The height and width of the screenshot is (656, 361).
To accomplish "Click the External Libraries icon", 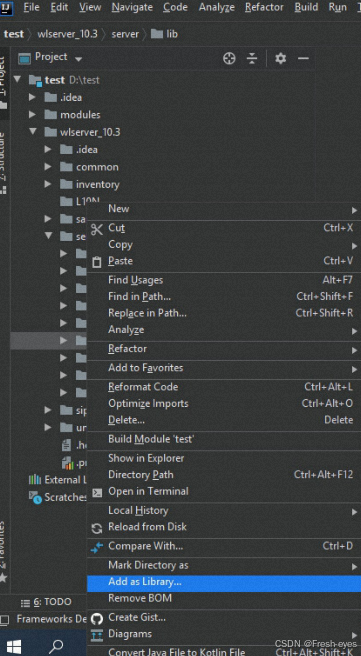I will (35, 479).
